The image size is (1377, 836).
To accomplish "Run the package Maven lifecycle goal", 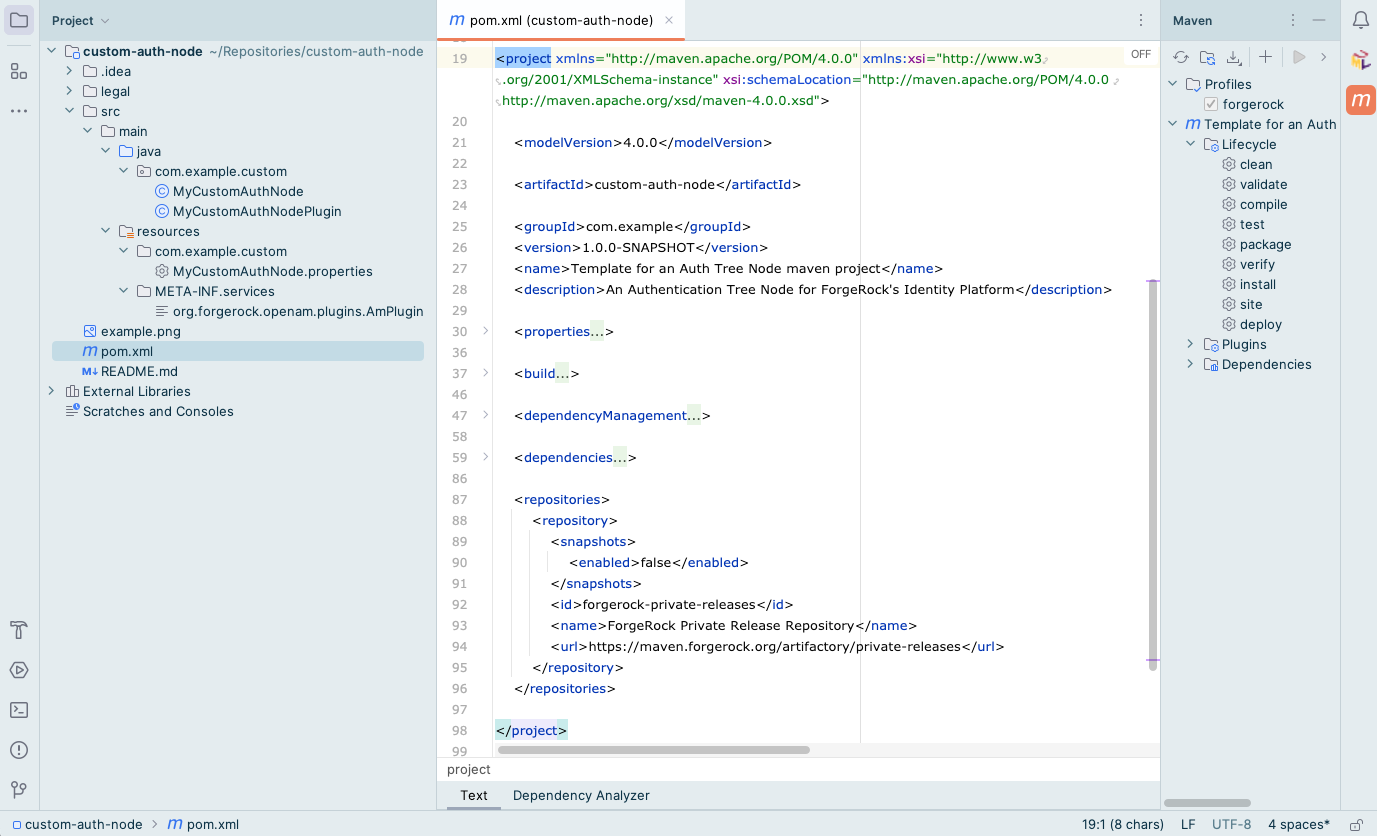I will click(1265, 244).
